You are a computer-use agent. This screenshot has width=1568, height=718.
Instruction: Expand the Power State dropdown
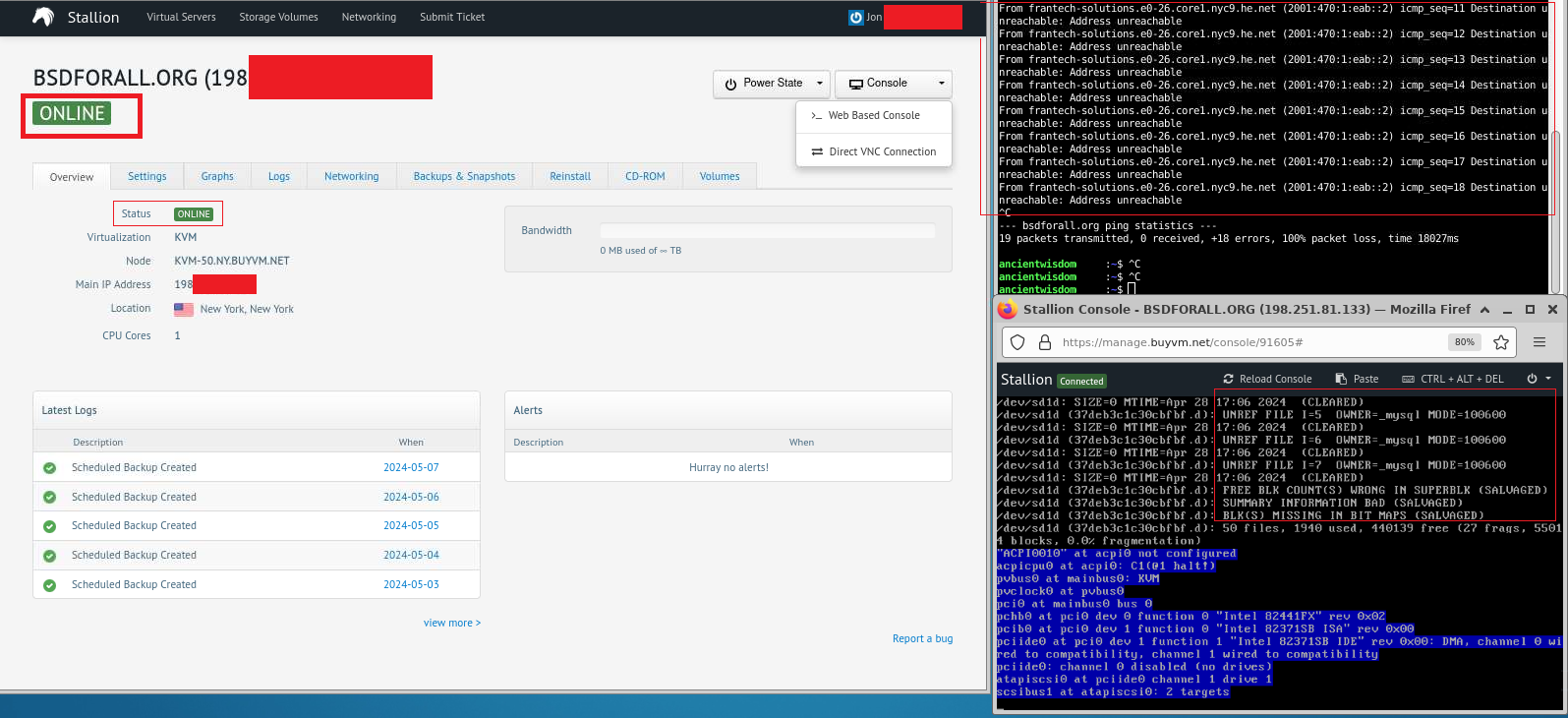click(772, 84)
